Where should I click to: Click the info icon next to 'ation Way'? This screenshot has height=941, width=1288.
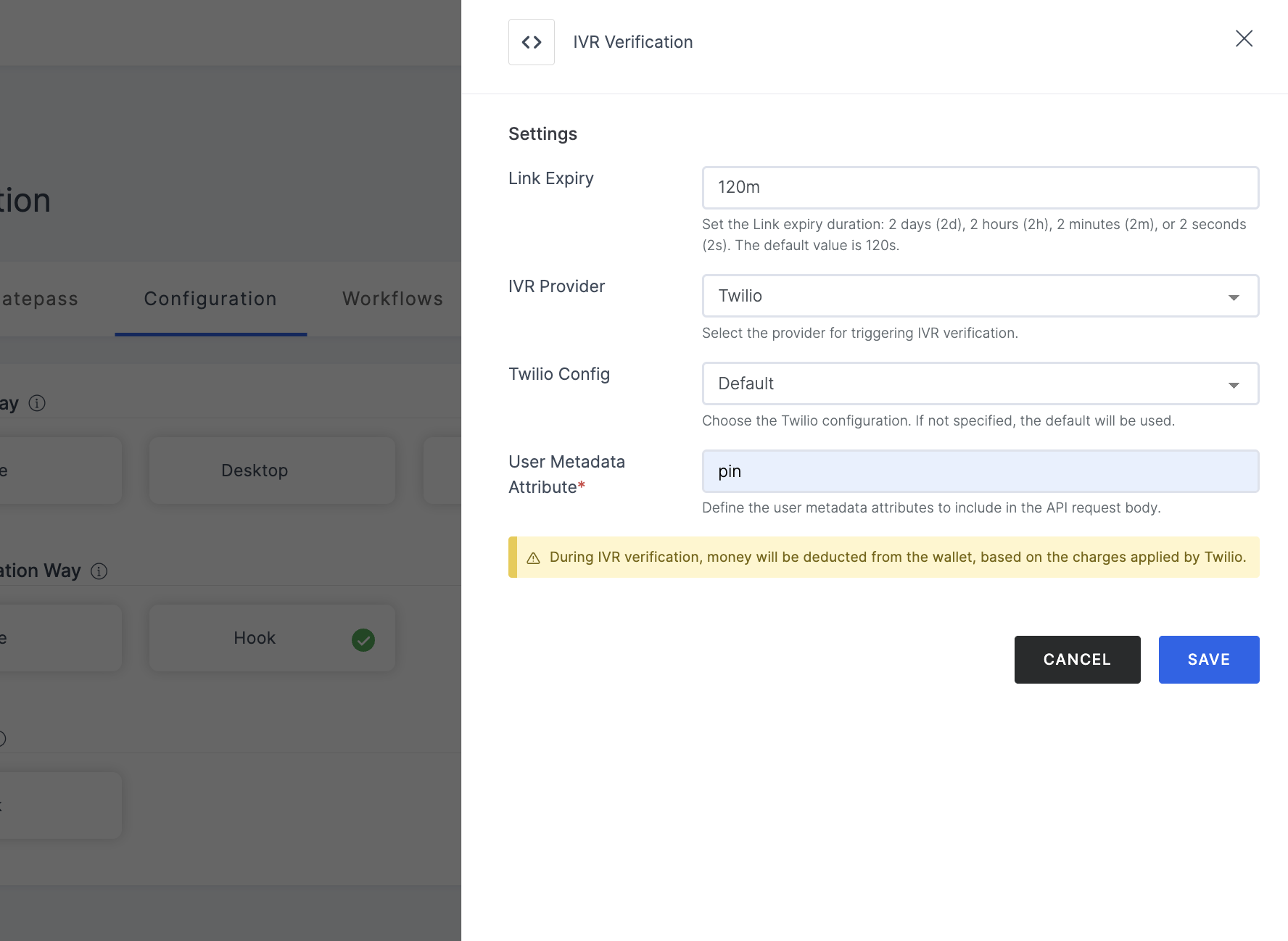99,571
